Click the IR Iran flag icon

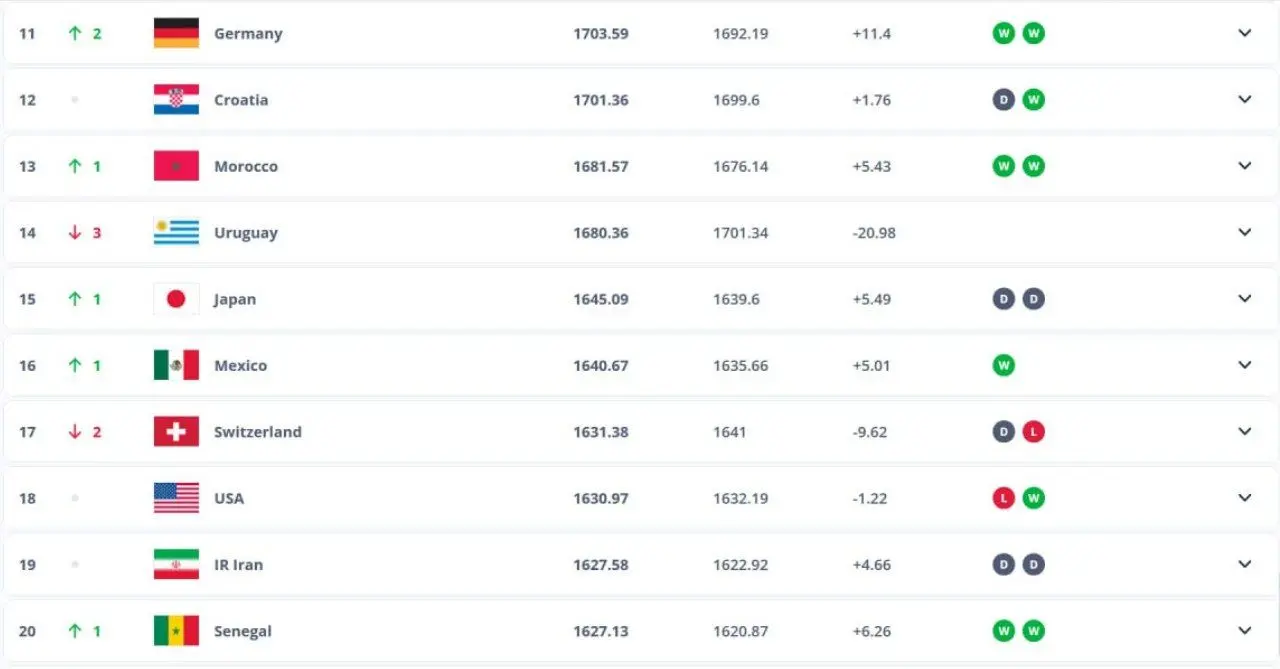coord(176,565)
